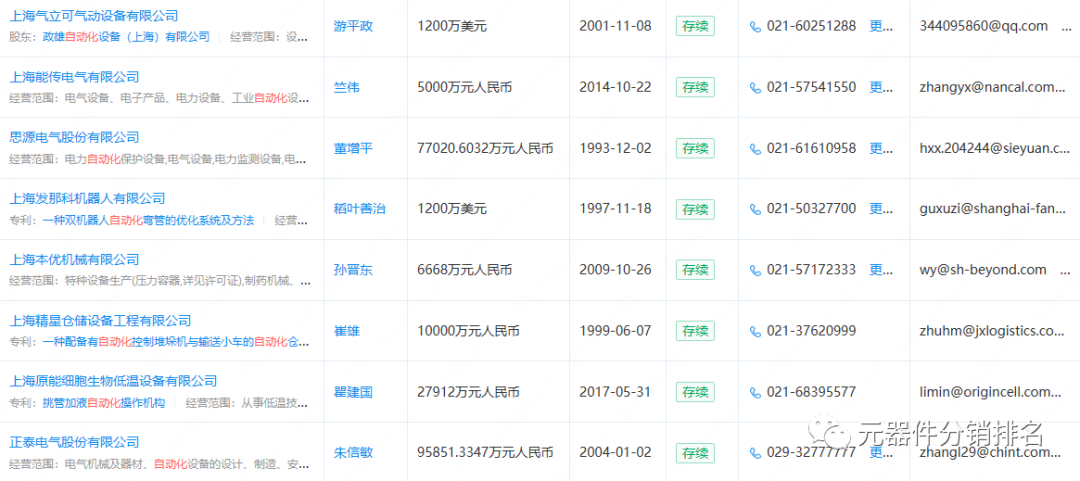Click 存续 badge in 上海气立可 row
The image size is (1080, 481).
[695, 27]
